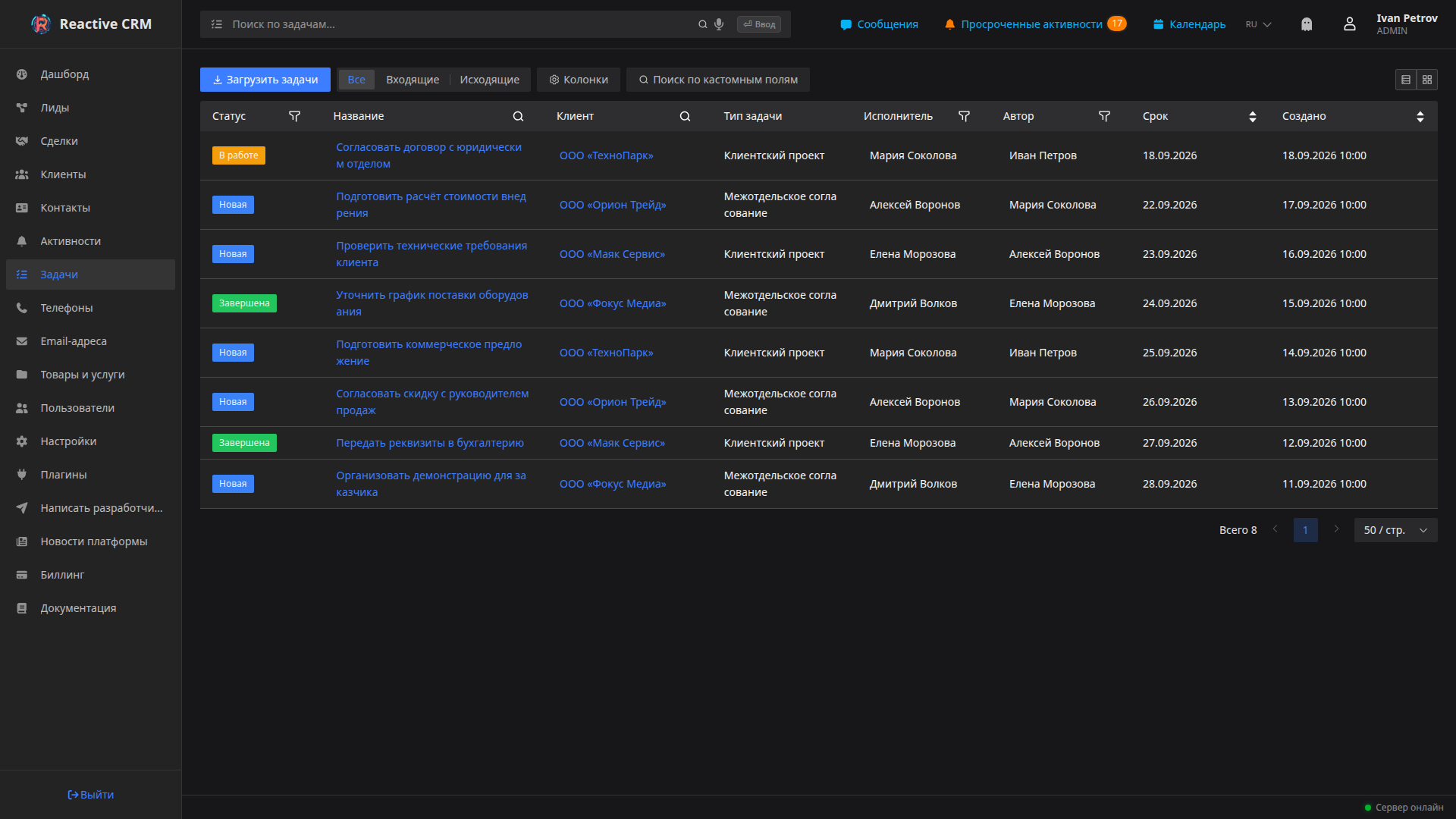This screenshot has width=1456, height=819.
Task: Open Просроченные активности notifications
Action: point(1035,24)
